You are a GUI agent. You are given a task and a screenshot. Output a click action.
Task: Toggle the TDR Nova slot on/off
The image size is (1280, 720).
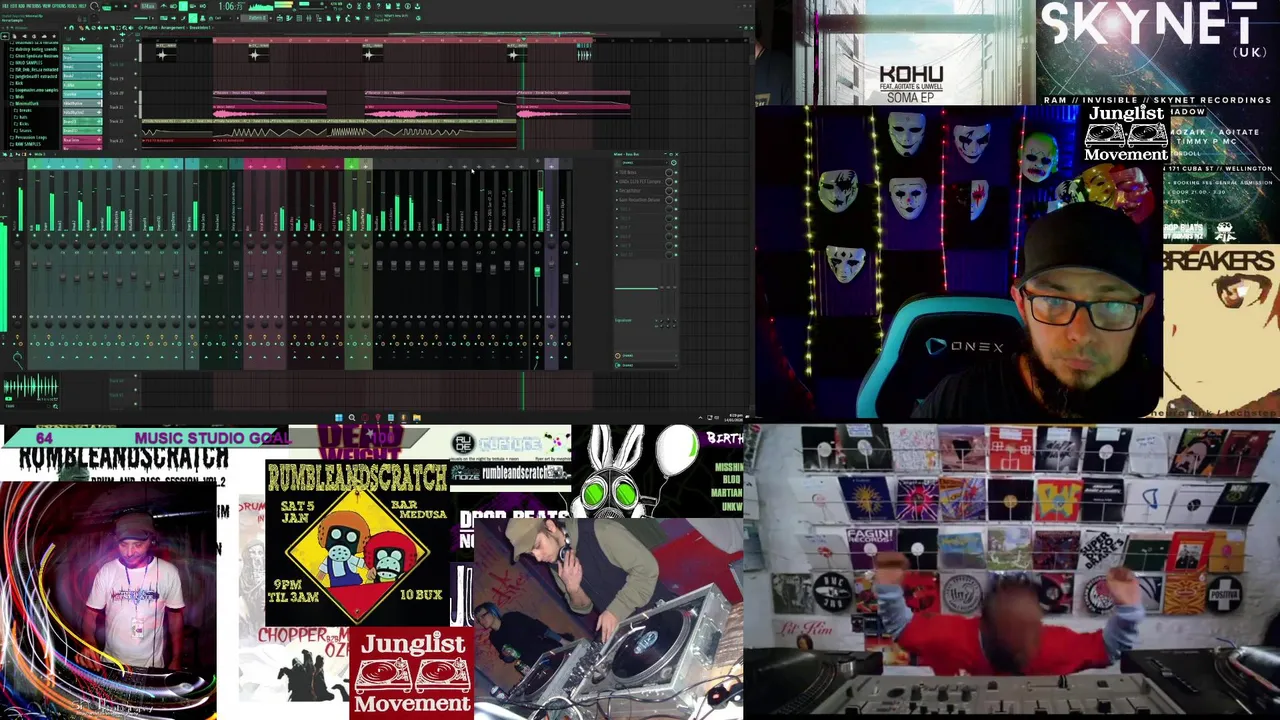(x=676, y=173)
